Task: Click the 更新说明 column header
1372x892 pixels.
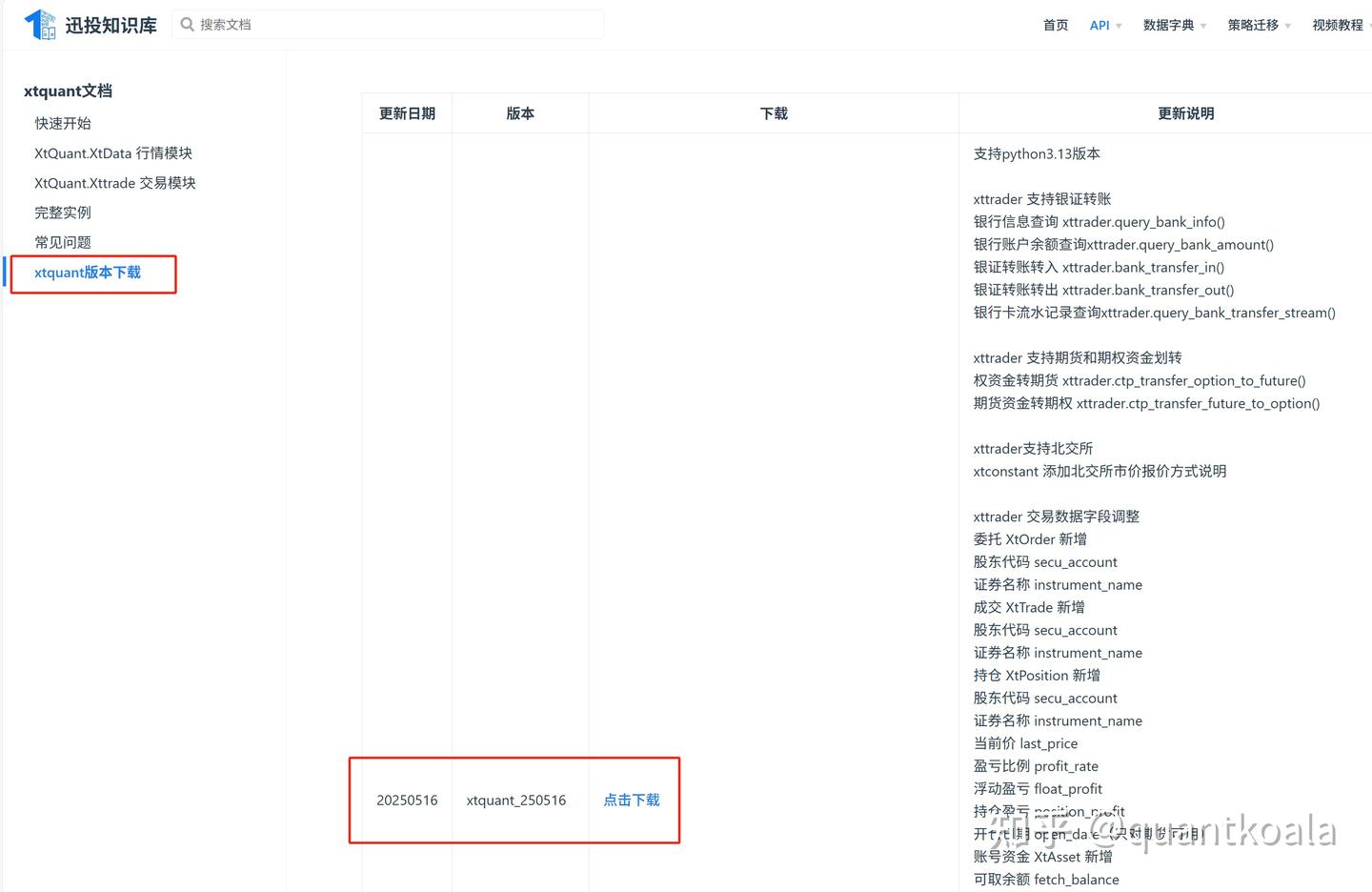Action: click(1186, 112)
